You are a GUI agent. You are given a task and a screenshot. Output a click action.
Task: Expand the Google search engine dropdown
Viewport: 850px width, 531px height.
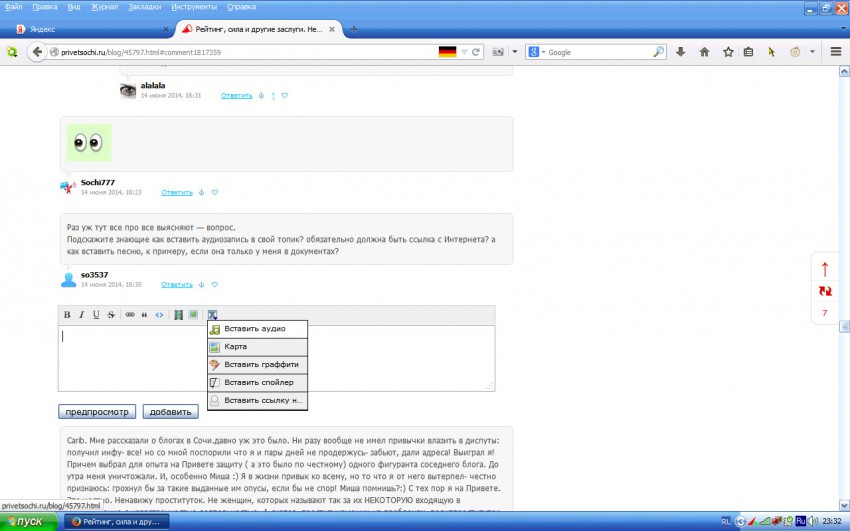pos(540,52)
